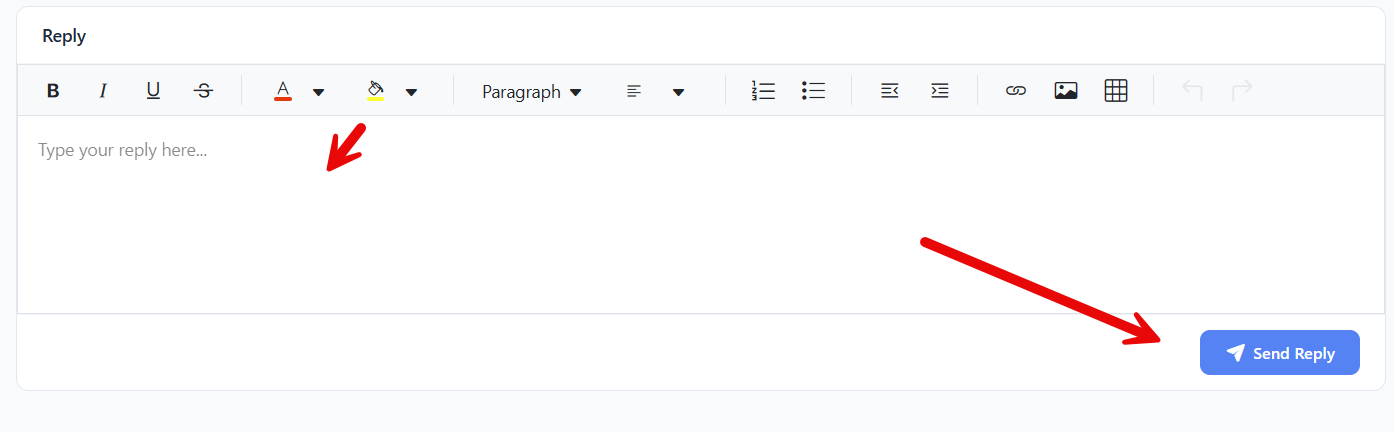Increase the text indent

(x=939, y=91)
